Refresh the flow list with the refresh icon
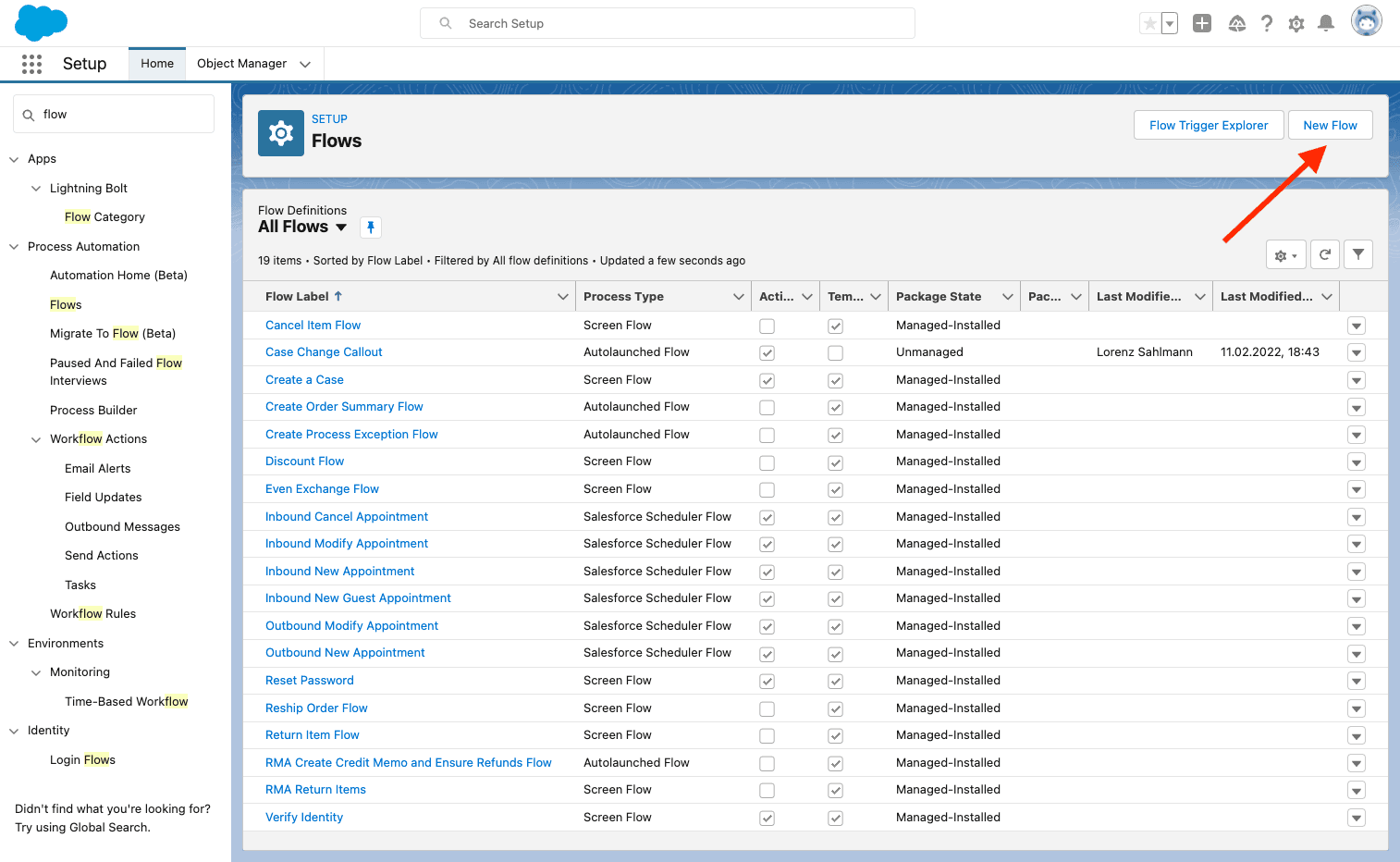 (x=1324, y=254)
